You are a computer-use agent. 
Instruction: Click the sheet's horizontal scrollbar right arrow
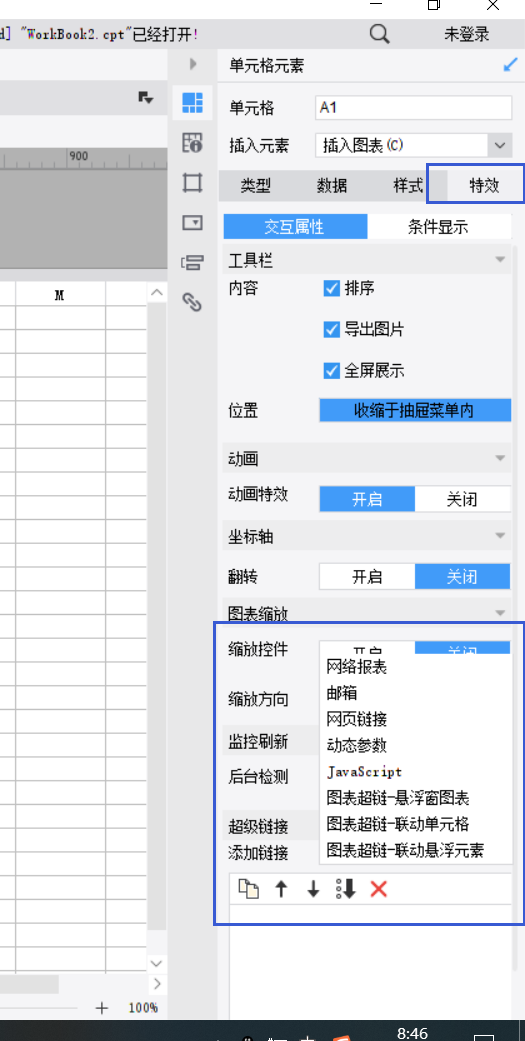(157, 983)
